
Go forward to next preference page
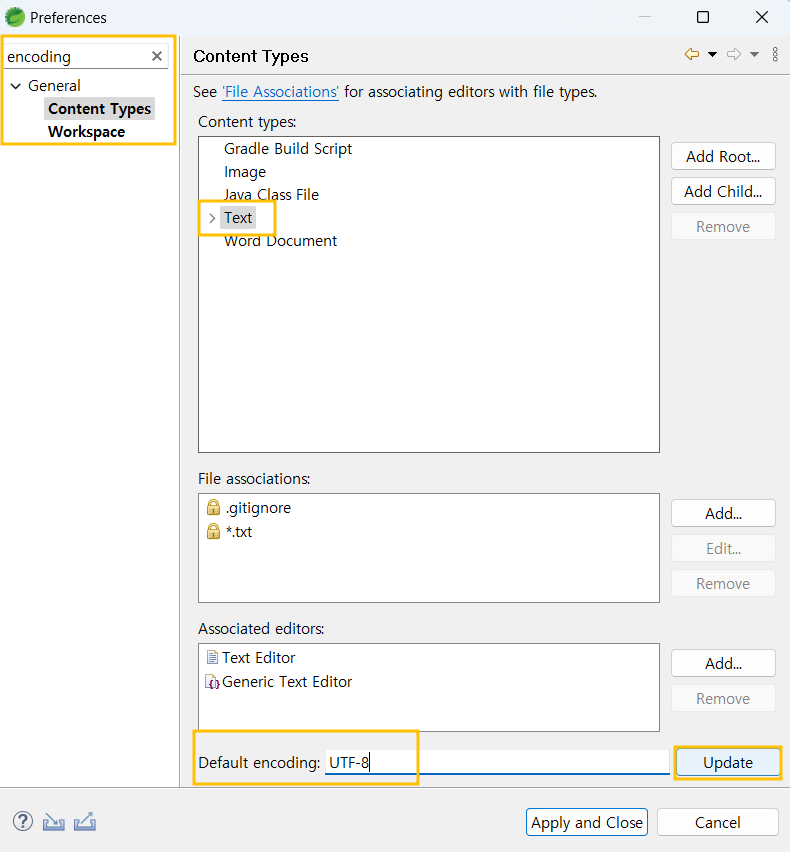coord(734,54)
